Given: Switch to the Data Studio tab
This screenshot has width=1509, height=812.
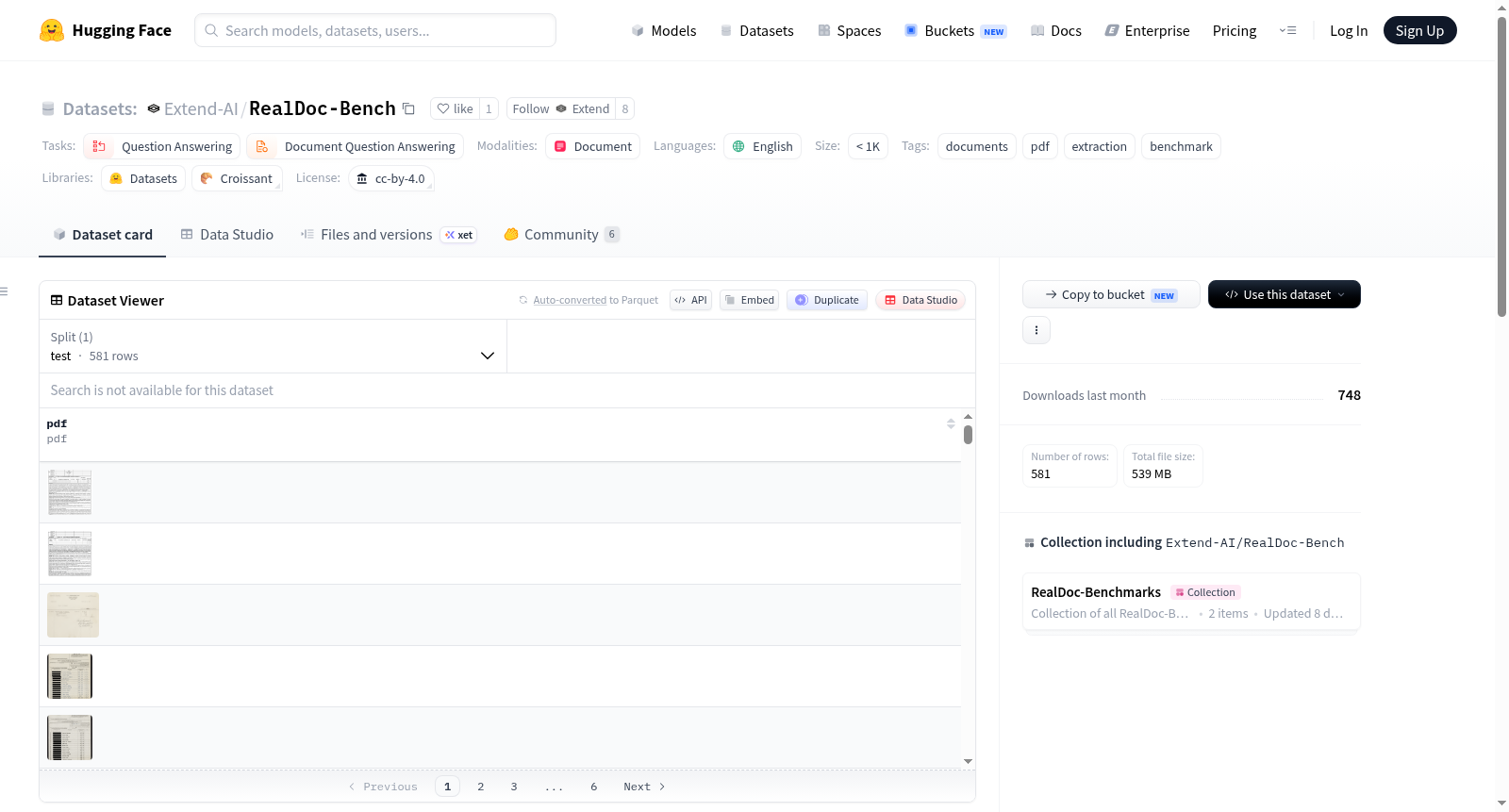Looking at the screenshot, I should point(226,235).
